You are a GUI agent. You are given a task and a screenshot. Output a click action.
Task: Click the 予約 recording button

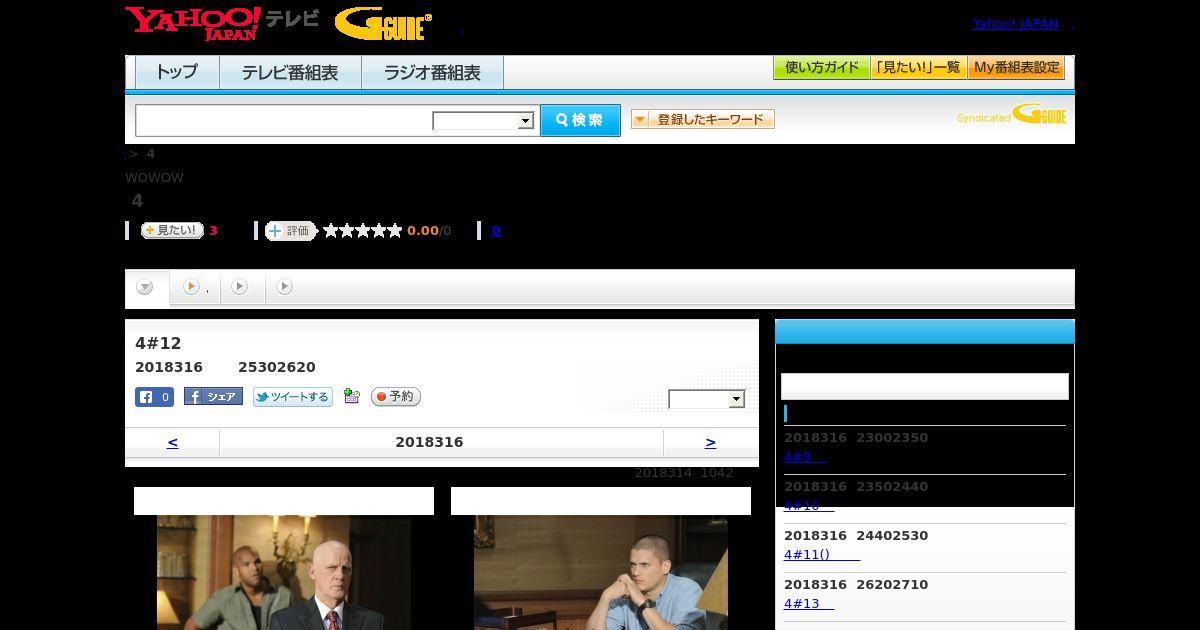(x=396, y=397)
